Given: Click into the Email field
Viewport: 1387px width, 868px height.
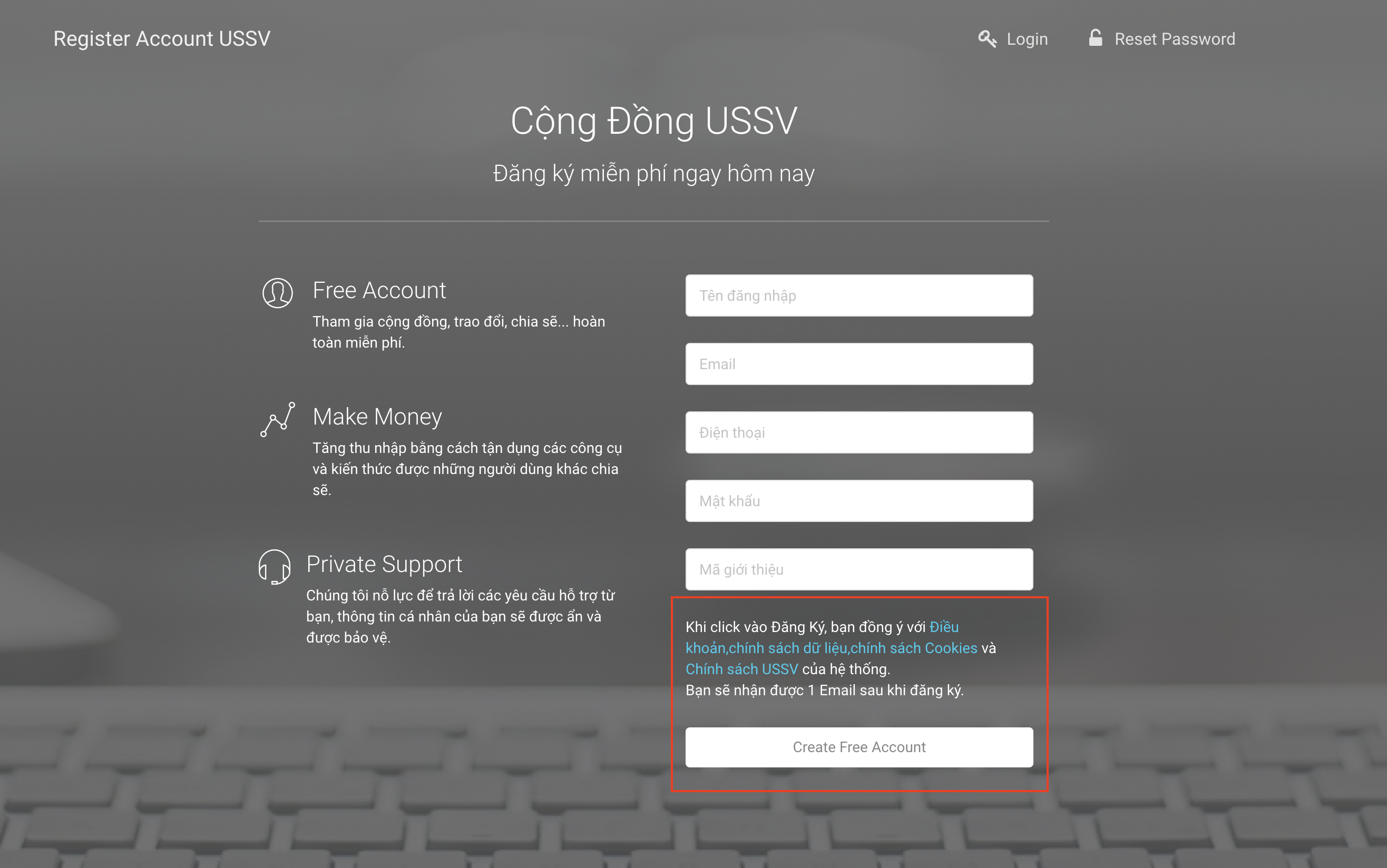Looking at the screenshot, I should coord(858,364).
